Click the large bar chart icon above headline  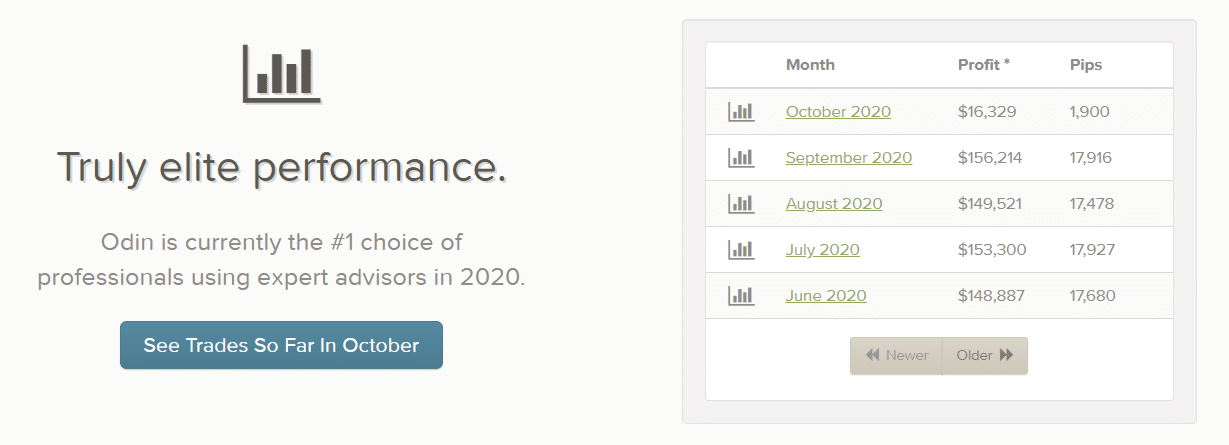pyautogui.click(x=281, y=73)
